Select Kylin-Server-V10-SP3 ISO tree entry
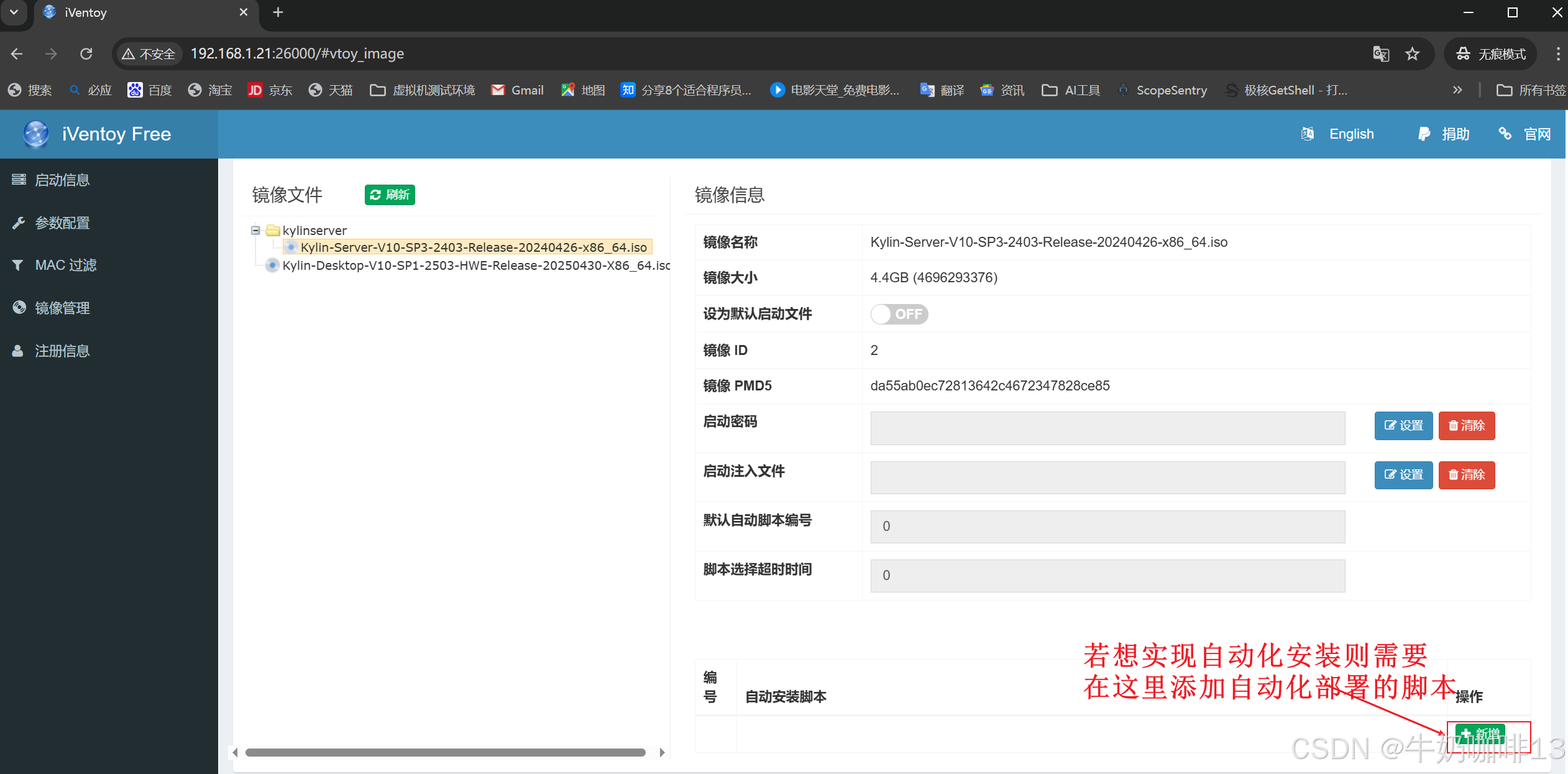The image size is (1568, 774). tap(473, 247)
